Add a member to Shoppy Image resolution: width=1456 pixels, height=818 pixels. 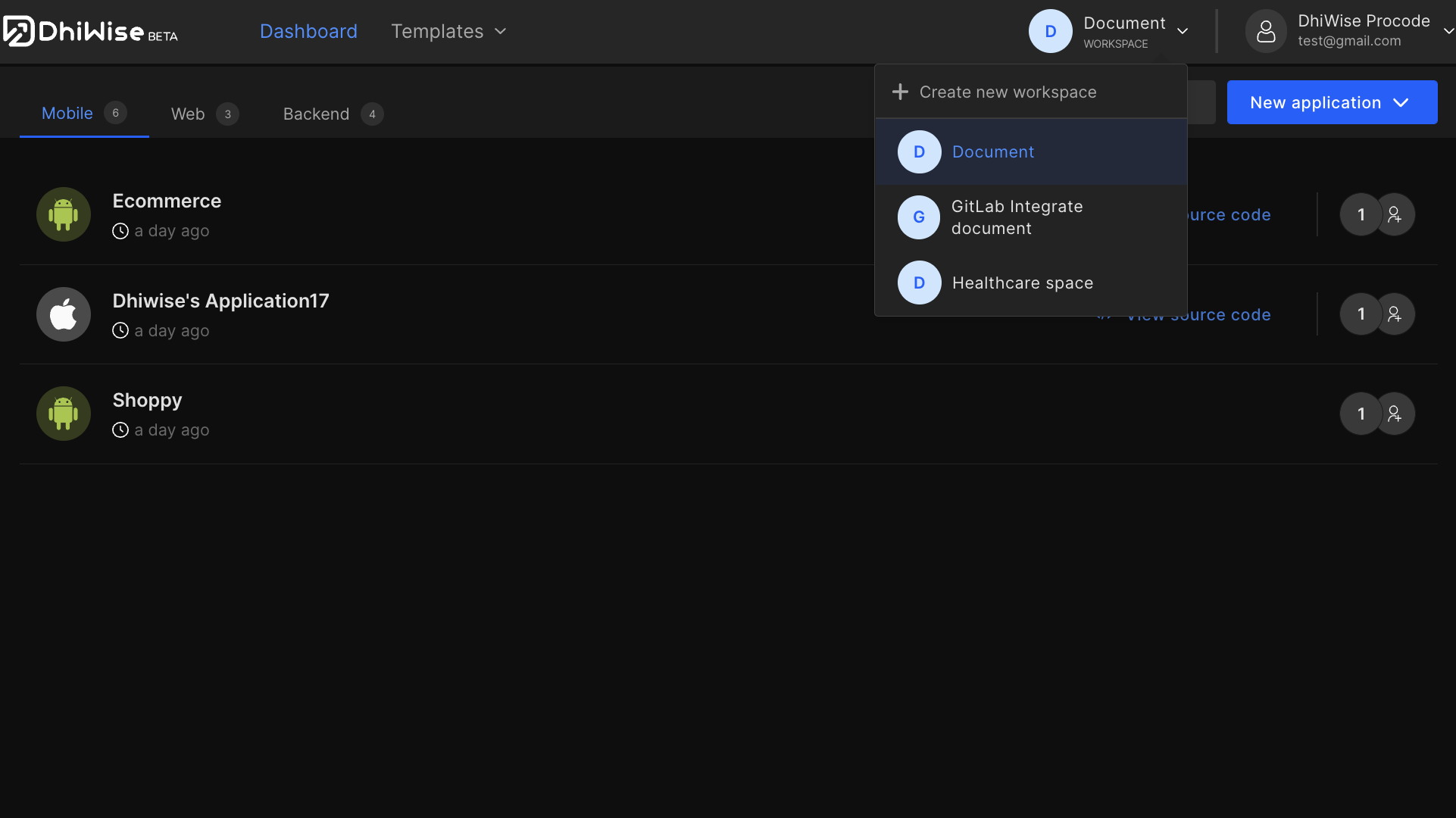coord(1395,414)
